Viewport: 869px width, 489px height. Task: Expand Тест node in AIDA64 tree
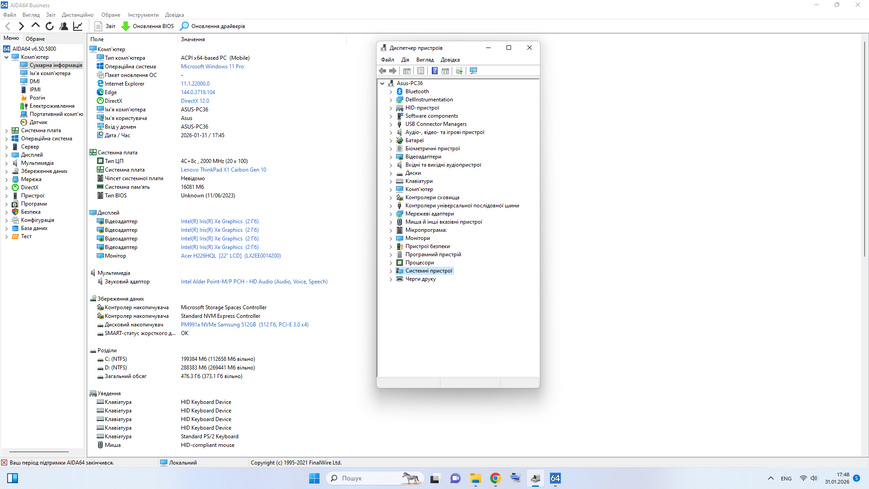pyautogui.click(x=6, y=236)
